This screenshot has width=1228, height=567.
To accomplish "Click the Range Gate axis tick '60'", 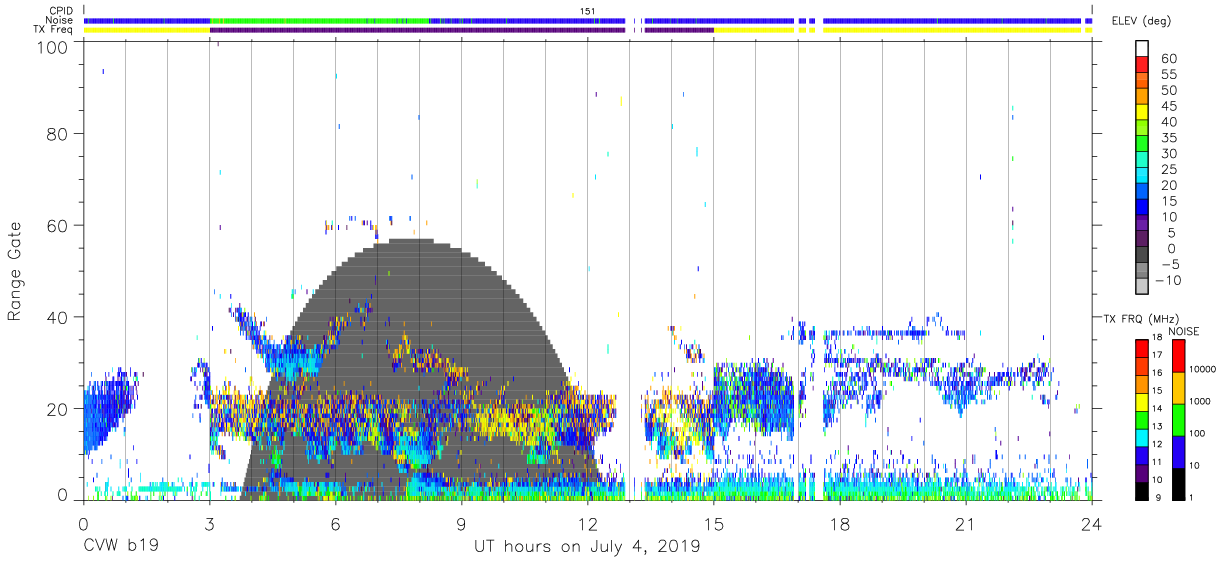I will point(58,225).
